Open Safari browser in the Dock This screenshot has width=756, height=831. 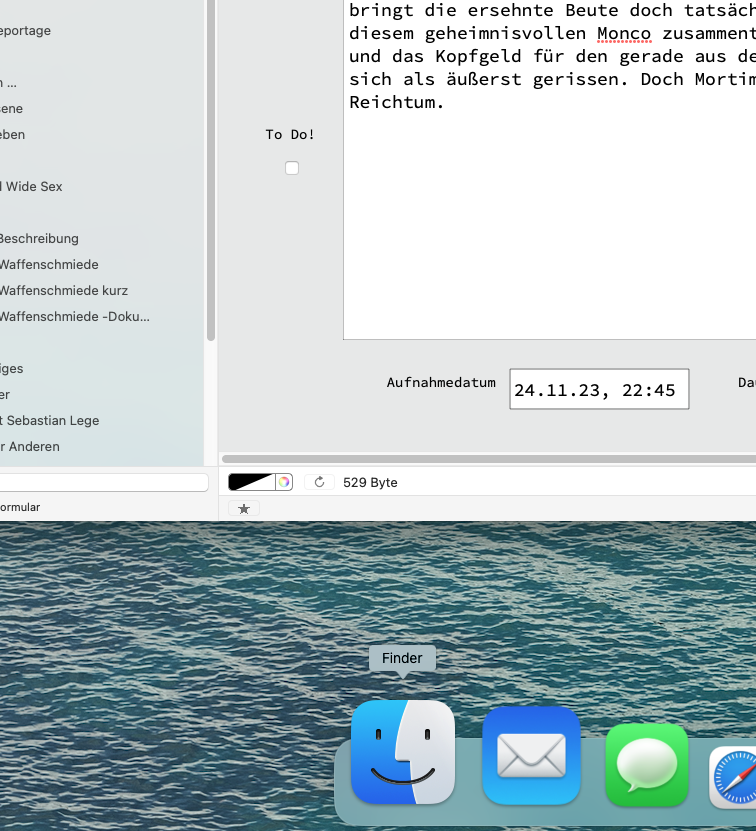pyautogui.click(x=736, y=775)
